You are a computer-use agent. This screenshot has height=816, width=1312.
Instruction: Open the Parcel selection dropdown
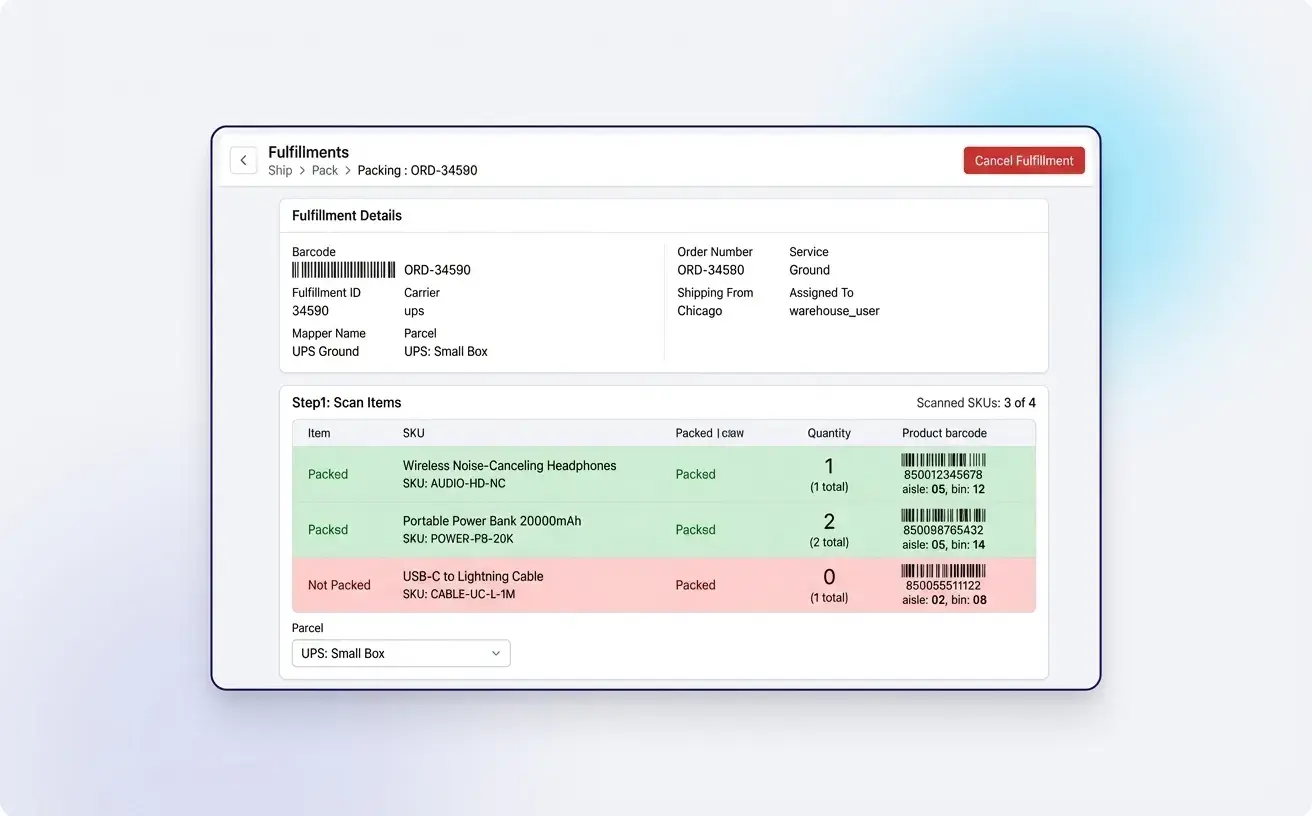tap(400, 652)
